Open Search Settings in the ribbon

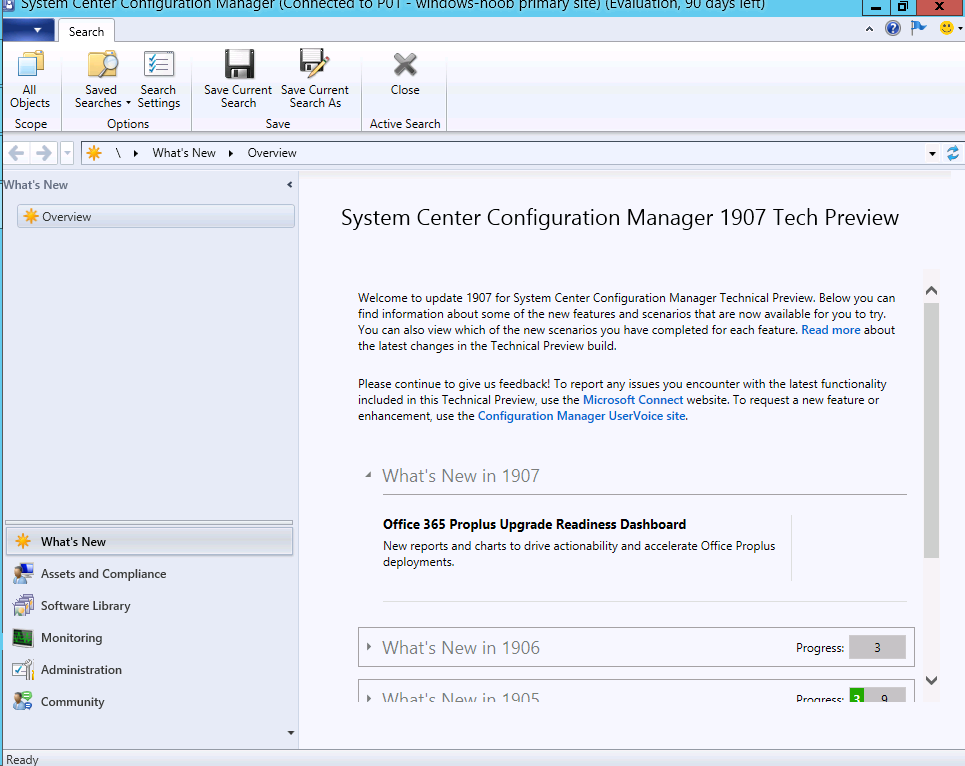pos(159,65)
